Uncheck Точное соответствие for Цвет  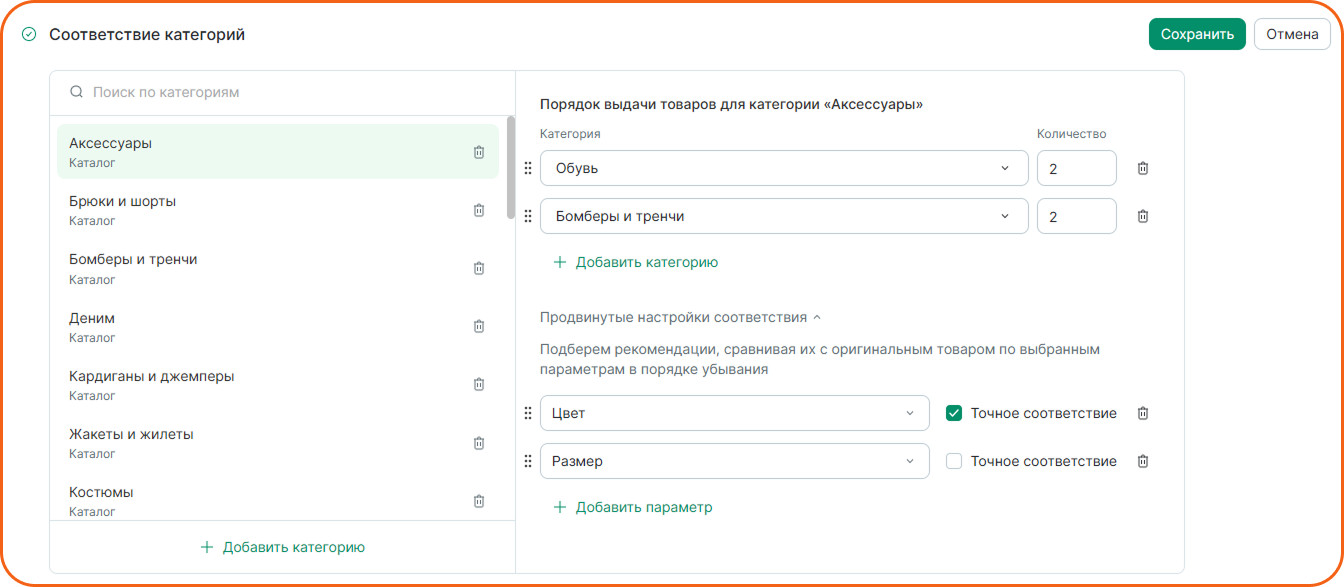954,413
